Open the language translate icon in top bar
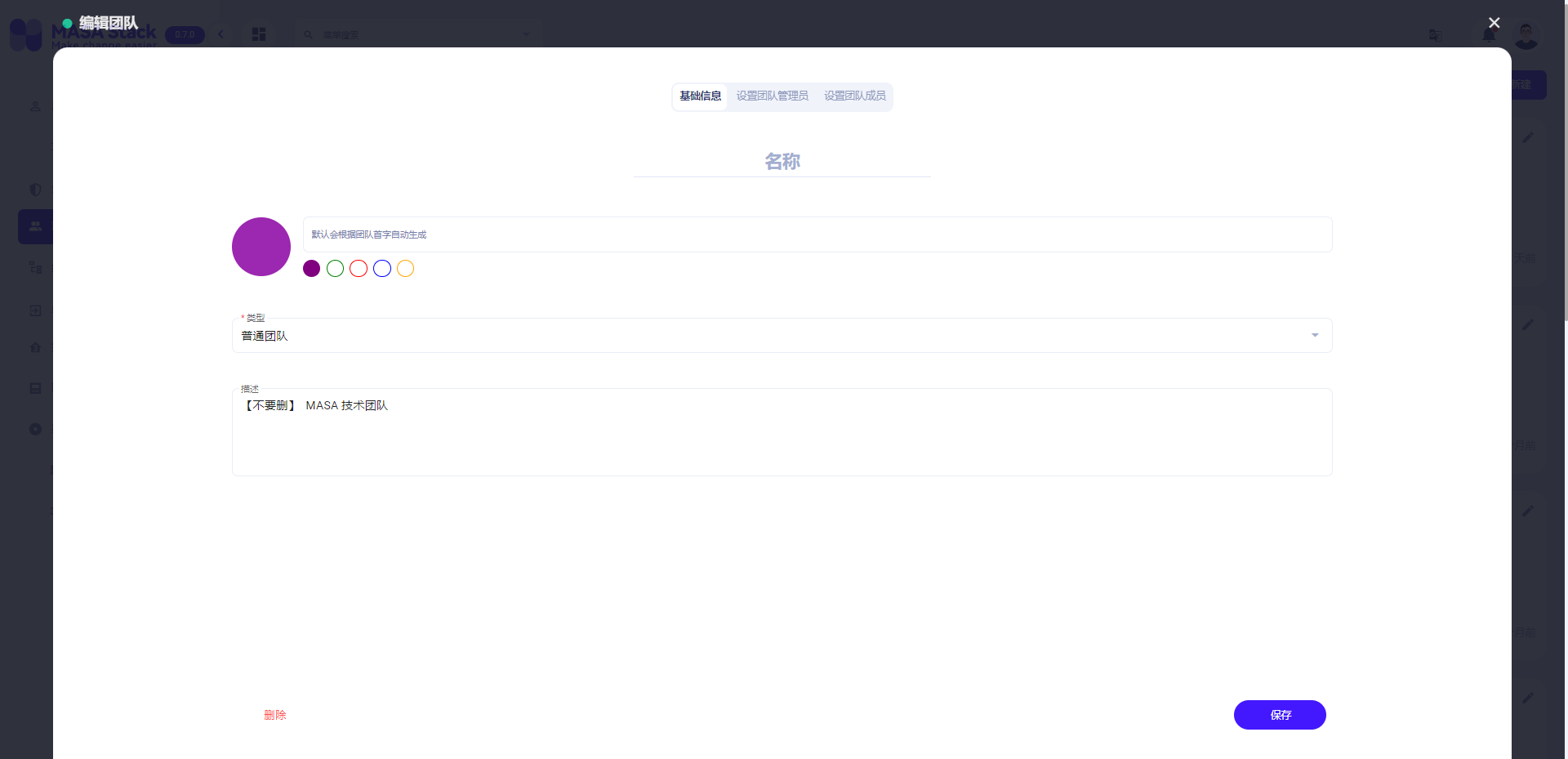The width and height of the screenshot is (1568, 759). [x=1435, y=36]
